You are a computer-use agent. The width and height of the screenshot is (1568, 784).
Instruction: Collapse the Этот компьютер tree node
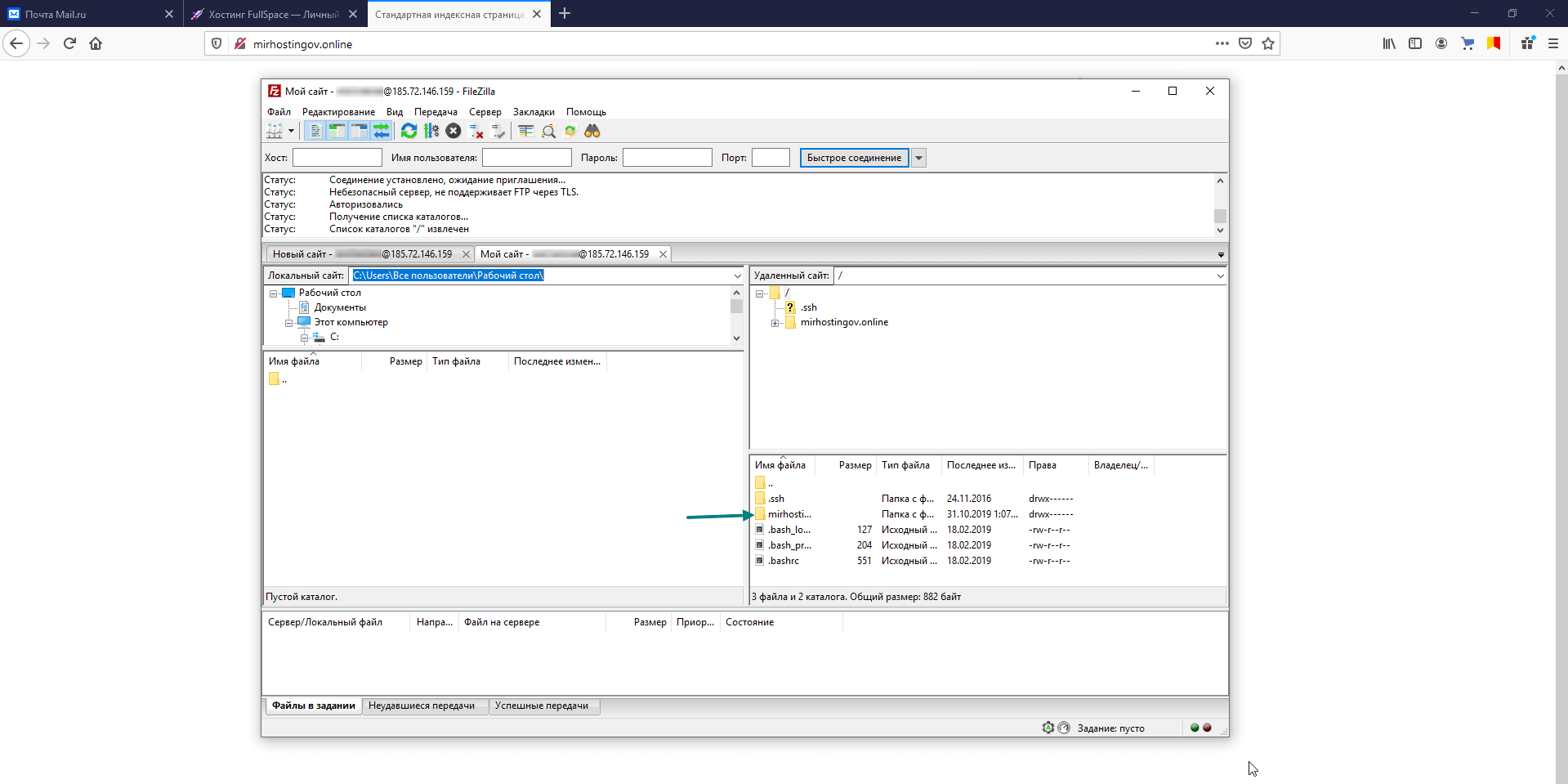(288, 323)
